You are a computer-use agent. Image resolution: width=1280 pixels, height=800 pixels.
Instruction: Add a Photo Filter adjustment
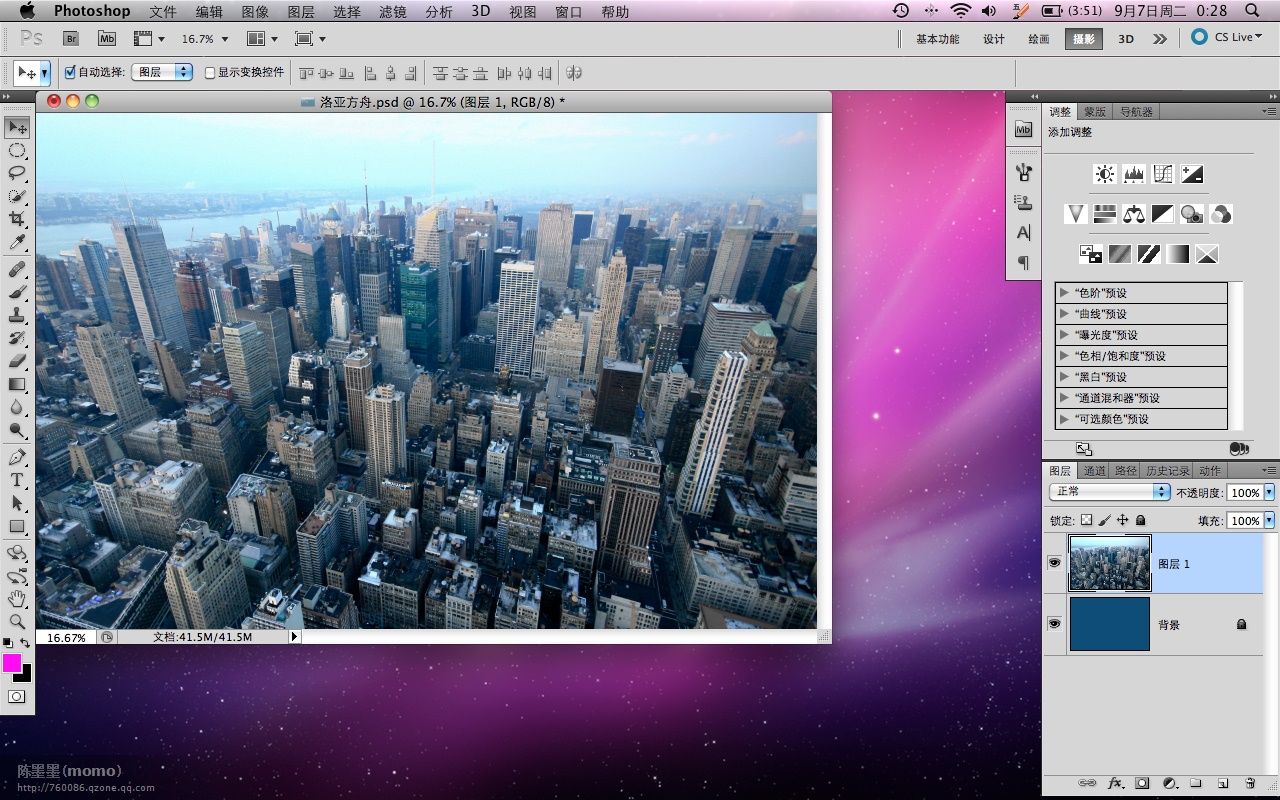coord(1191,214)
